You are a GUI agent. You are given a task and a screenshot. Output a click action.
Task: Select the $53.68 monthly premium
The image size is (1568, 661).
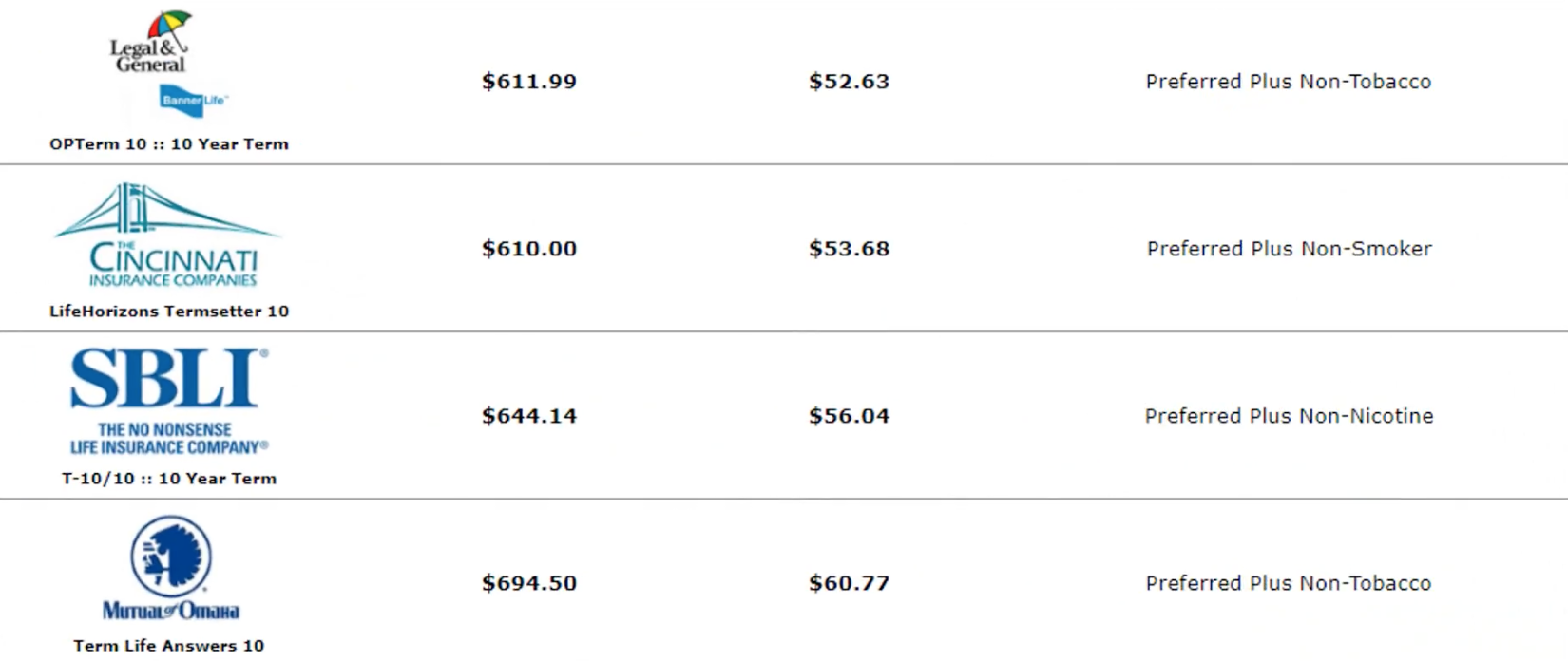pyautogui.click(x=849, y=249)
